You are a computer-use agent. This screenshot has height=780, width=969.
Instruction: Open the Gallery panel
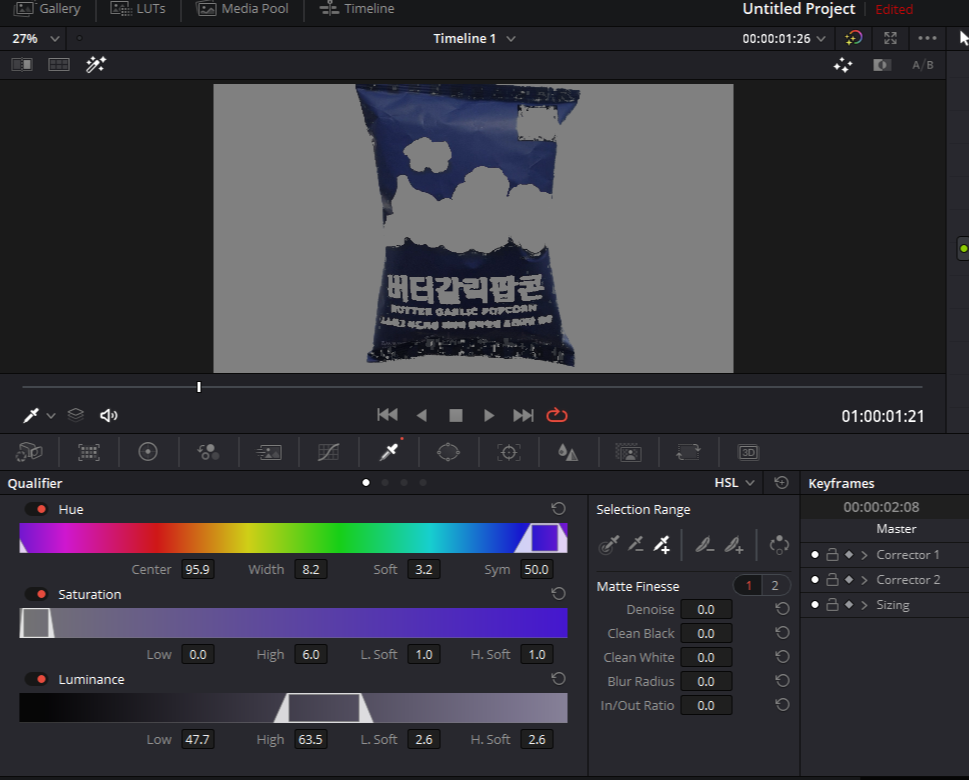coord(48,9)
